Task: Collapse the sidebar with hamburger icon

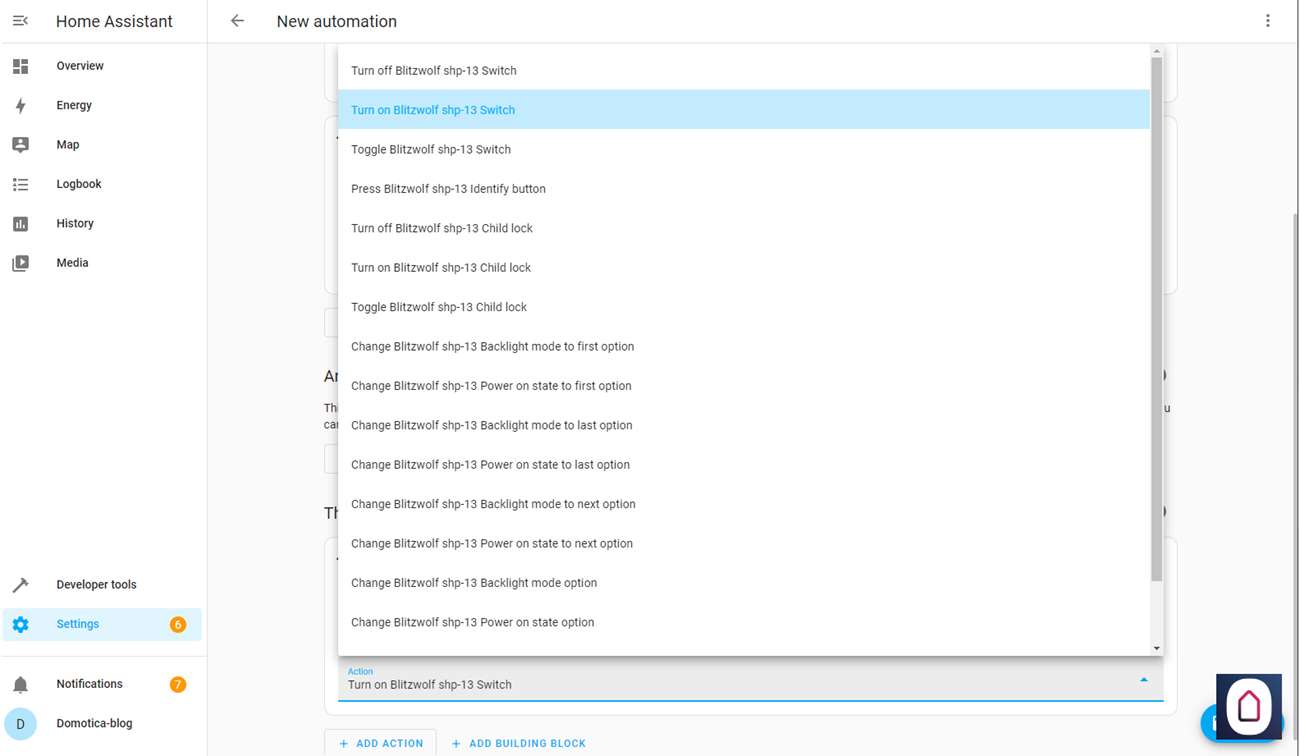Action: [x=20, y=21]
